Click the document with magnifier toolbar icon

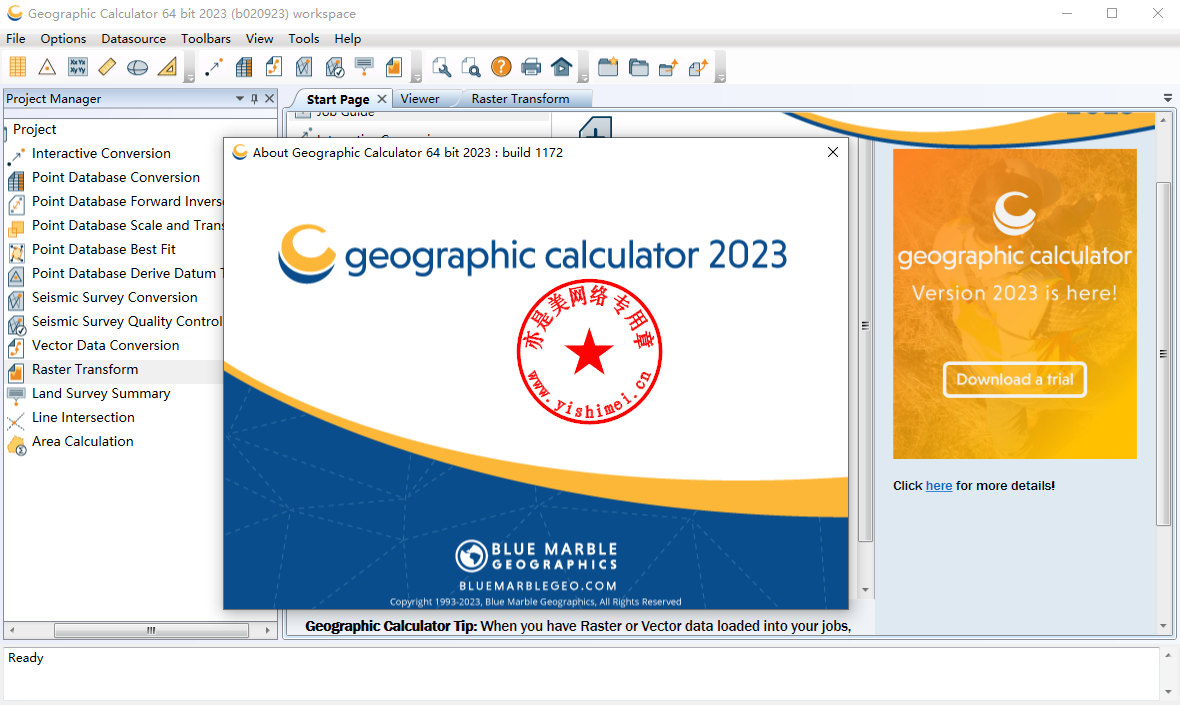(471, 67)
